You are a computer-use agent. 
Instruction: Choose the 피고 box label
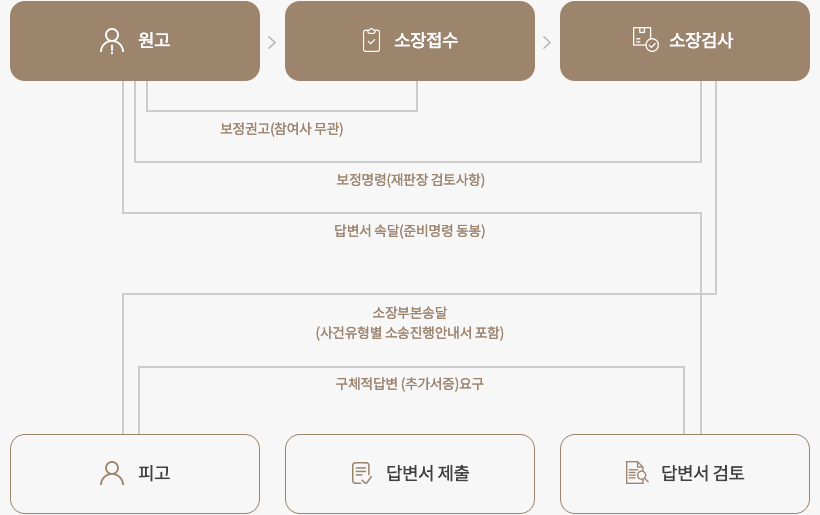click(154, 473)
